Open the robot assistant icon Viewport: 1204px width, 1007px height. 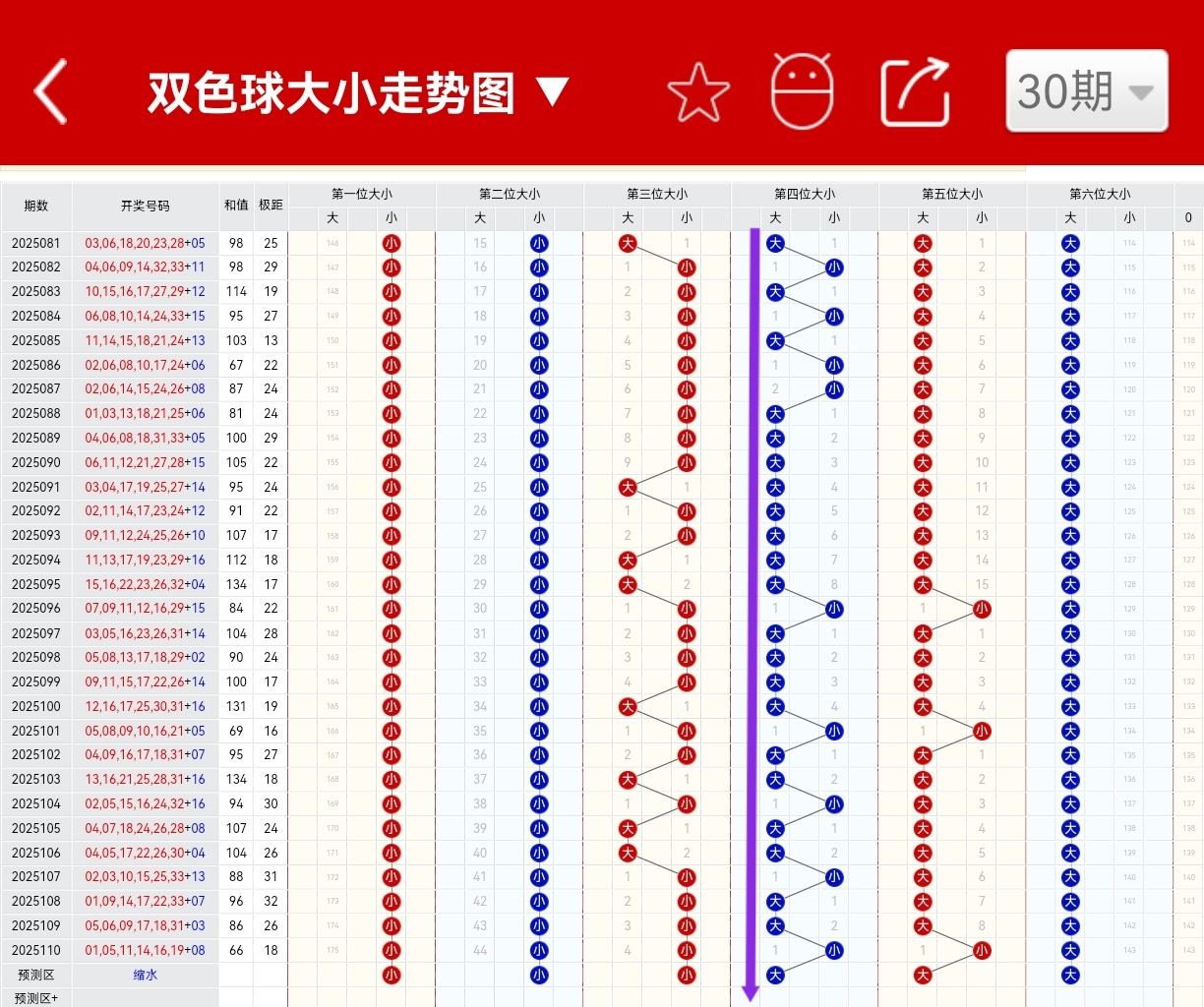[x=803, y=92]
